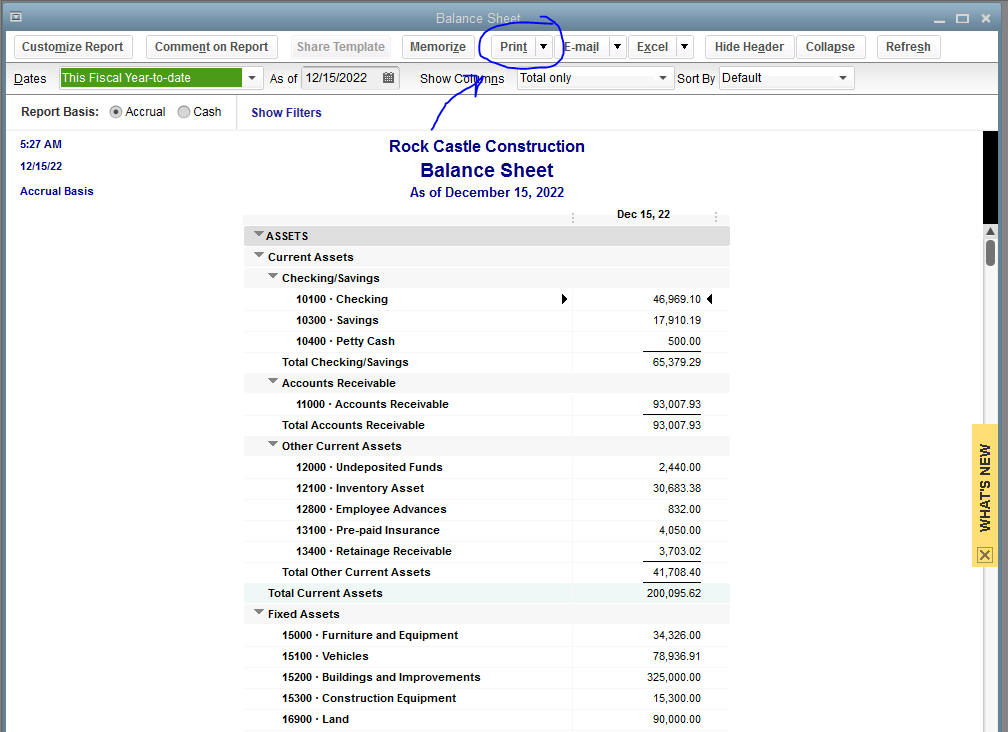Refresh the report

[908, 47]
